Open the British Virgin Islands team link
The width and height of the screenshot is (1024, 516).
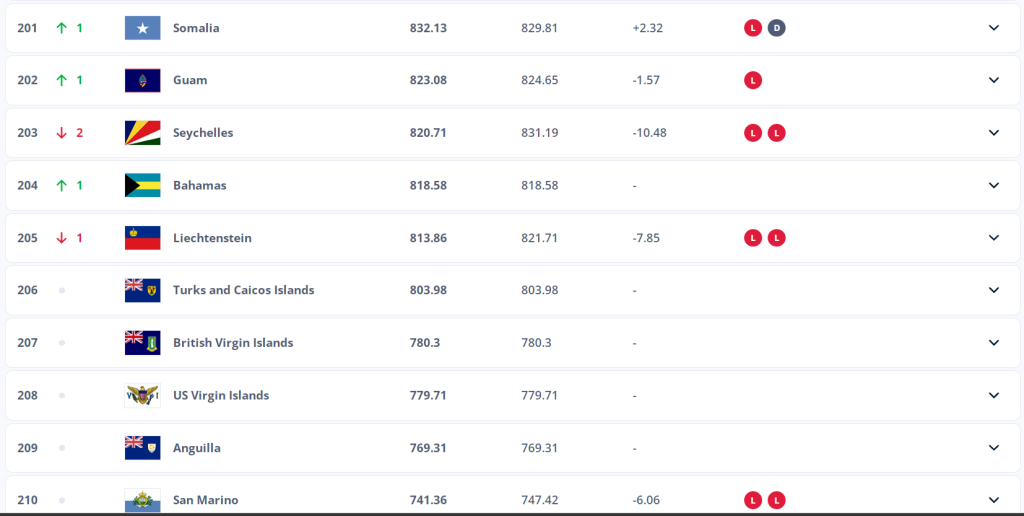click(x=233, y=343)
